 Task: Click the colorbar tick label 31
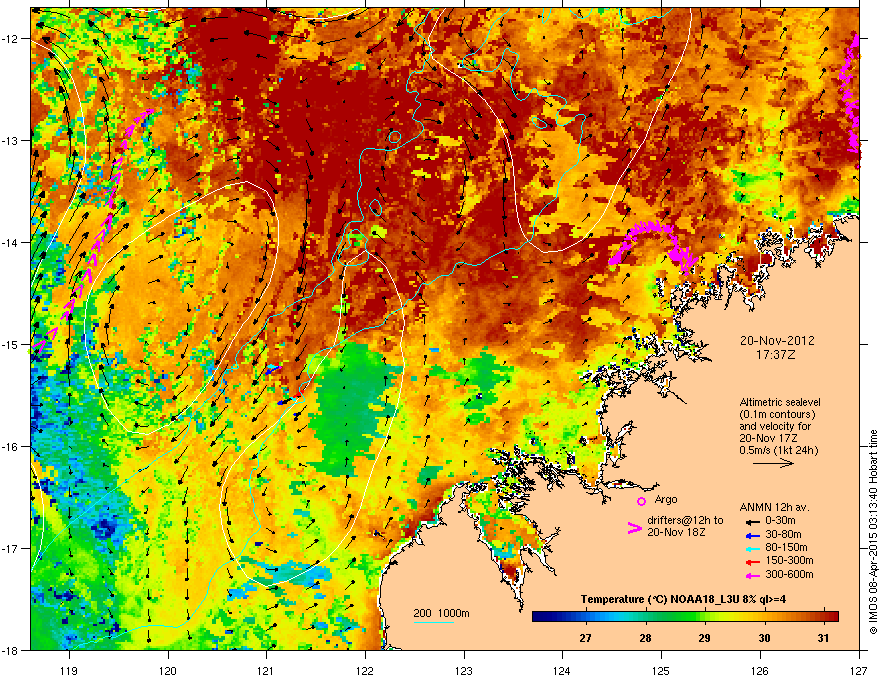pyautogui.click(x=823, y=638)
